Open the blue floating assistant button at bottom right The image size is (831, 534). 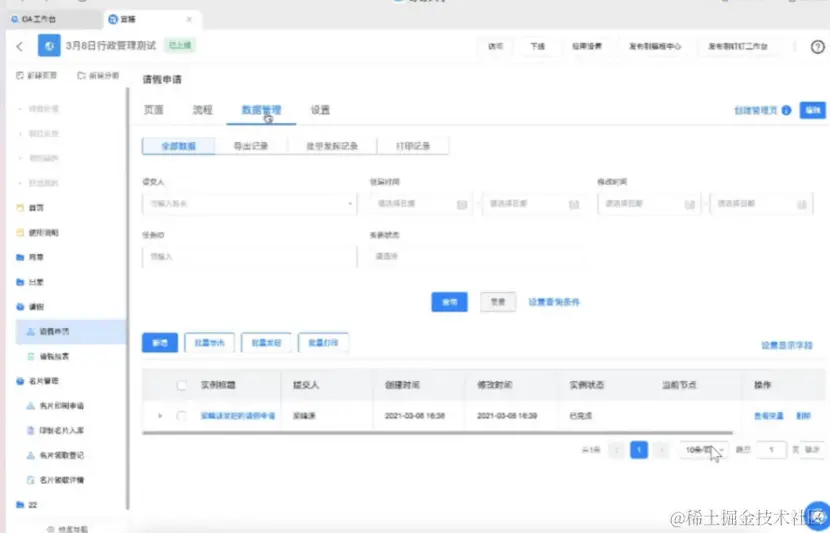click(x=817, y=515)
